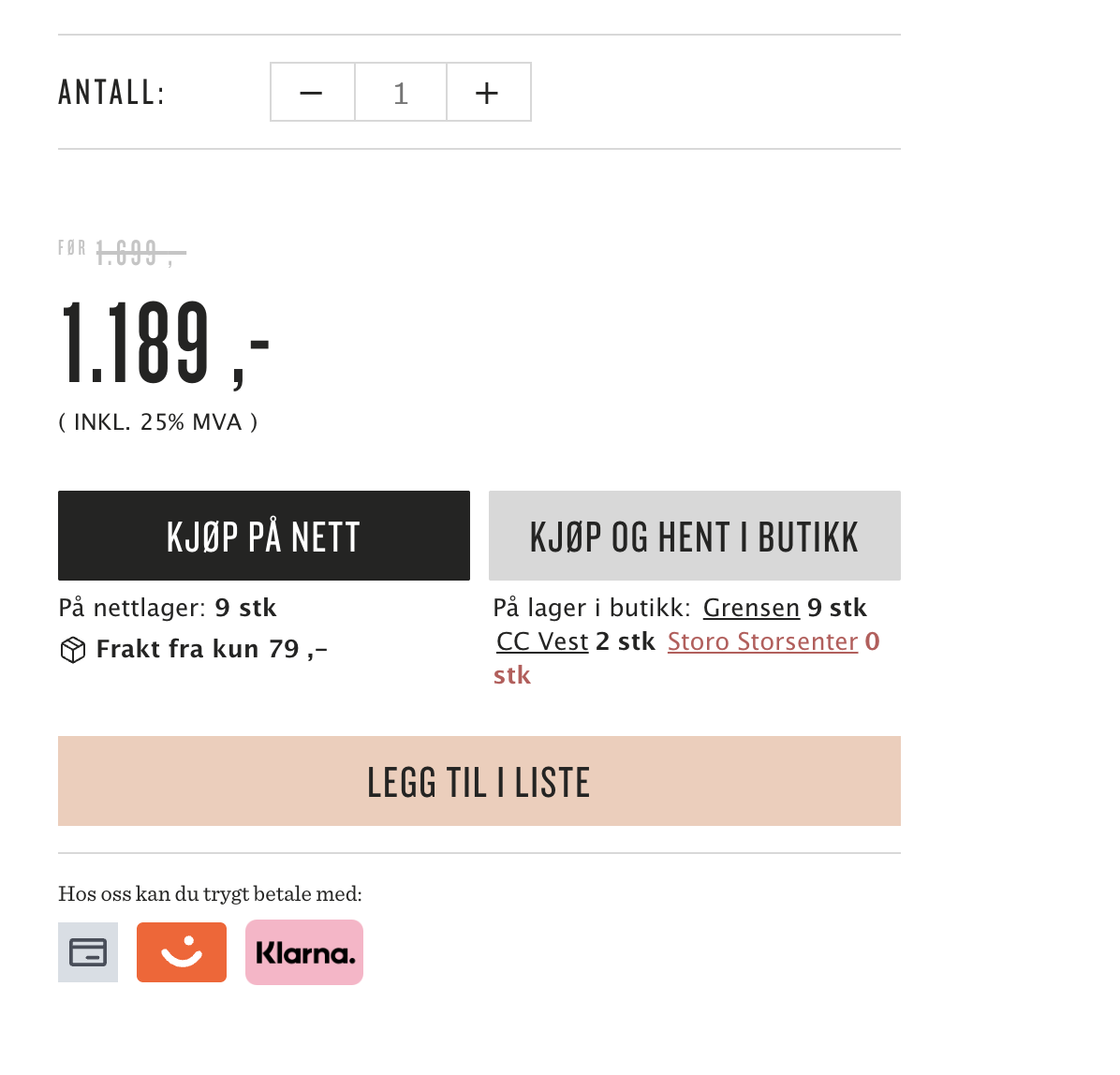The height and width of the screenshot is (1075, 1120).
Task: Click the minus icon to decrease quantity
Action: [x=312, y=93]
